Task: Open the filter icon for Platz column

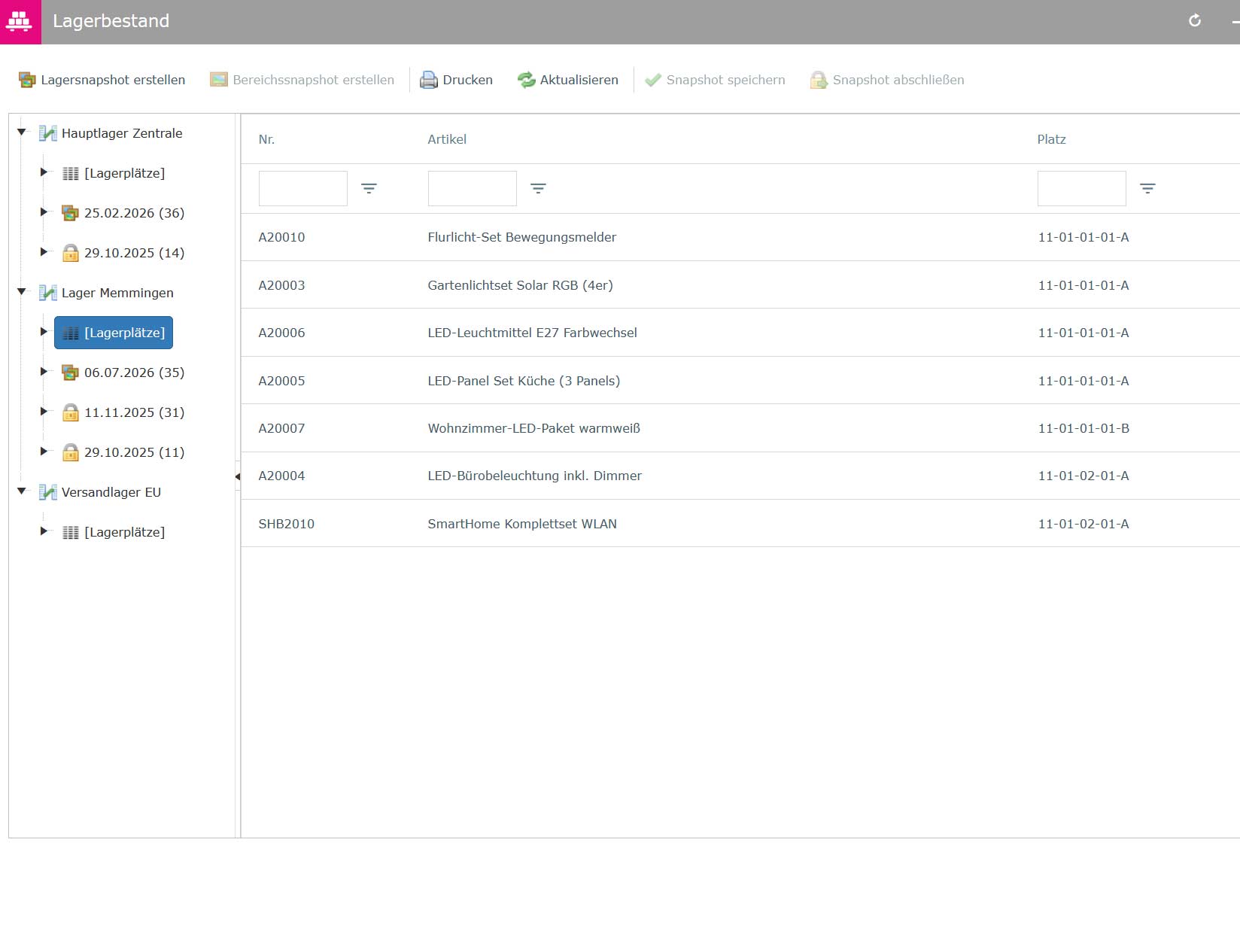Action: (x=1147, y=188)
